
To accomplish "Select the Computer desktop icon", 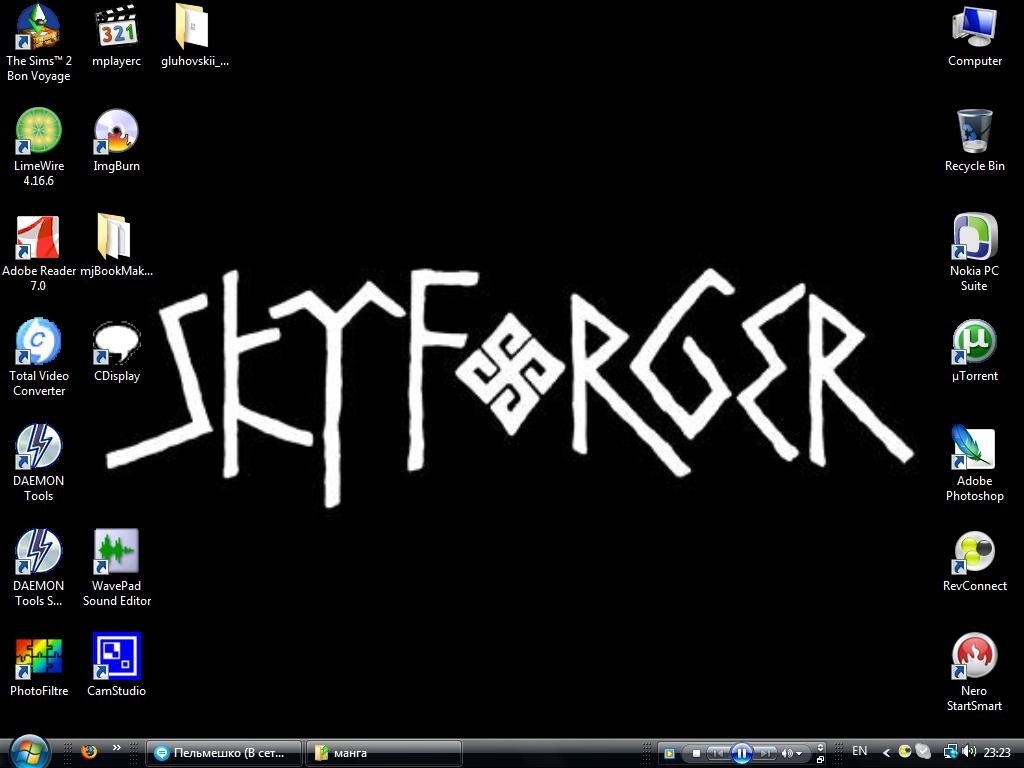I will 974,37.
